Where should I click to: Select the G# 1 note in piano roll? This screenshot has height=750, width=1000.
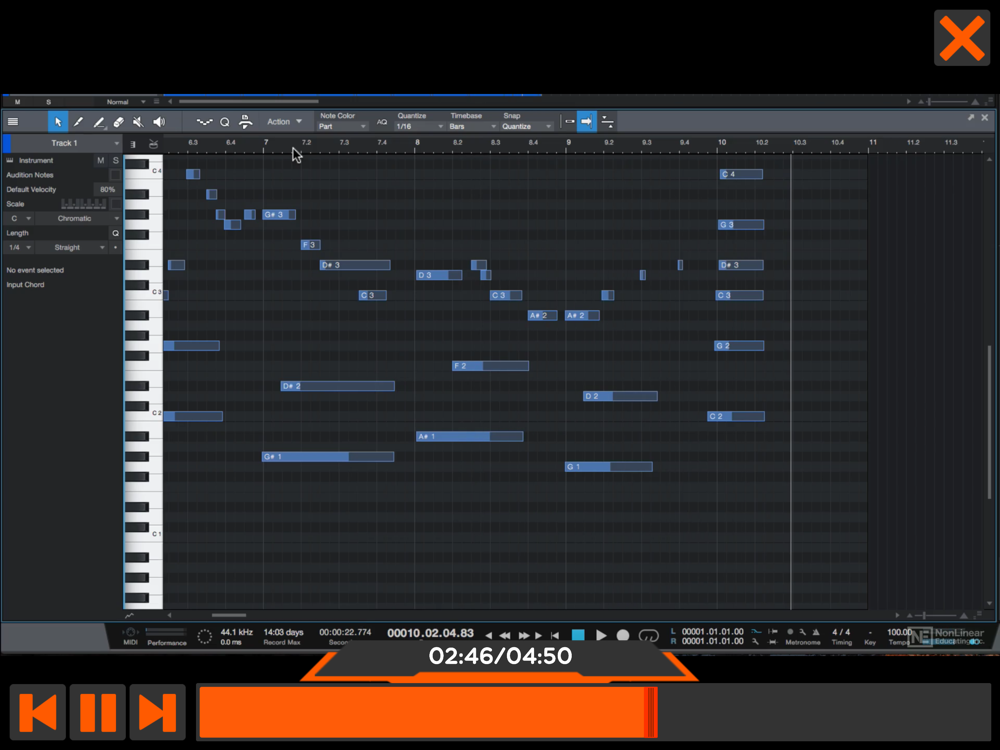328,457
